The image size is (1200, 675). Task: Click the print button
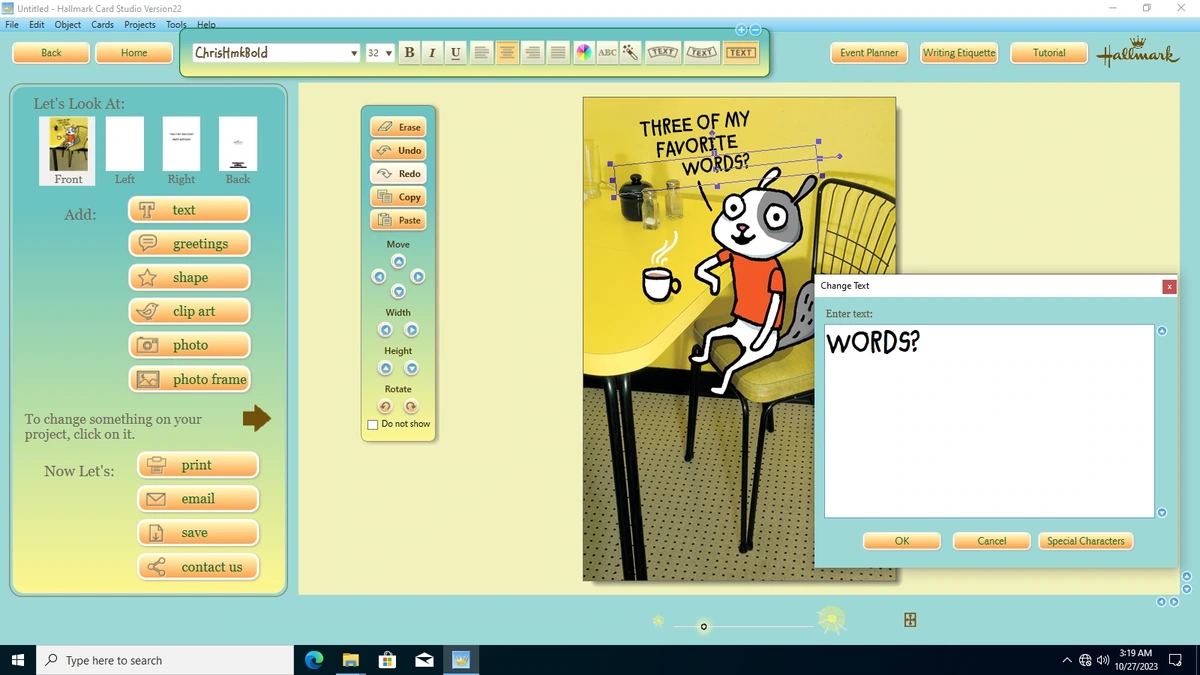[x=198, y=465]
